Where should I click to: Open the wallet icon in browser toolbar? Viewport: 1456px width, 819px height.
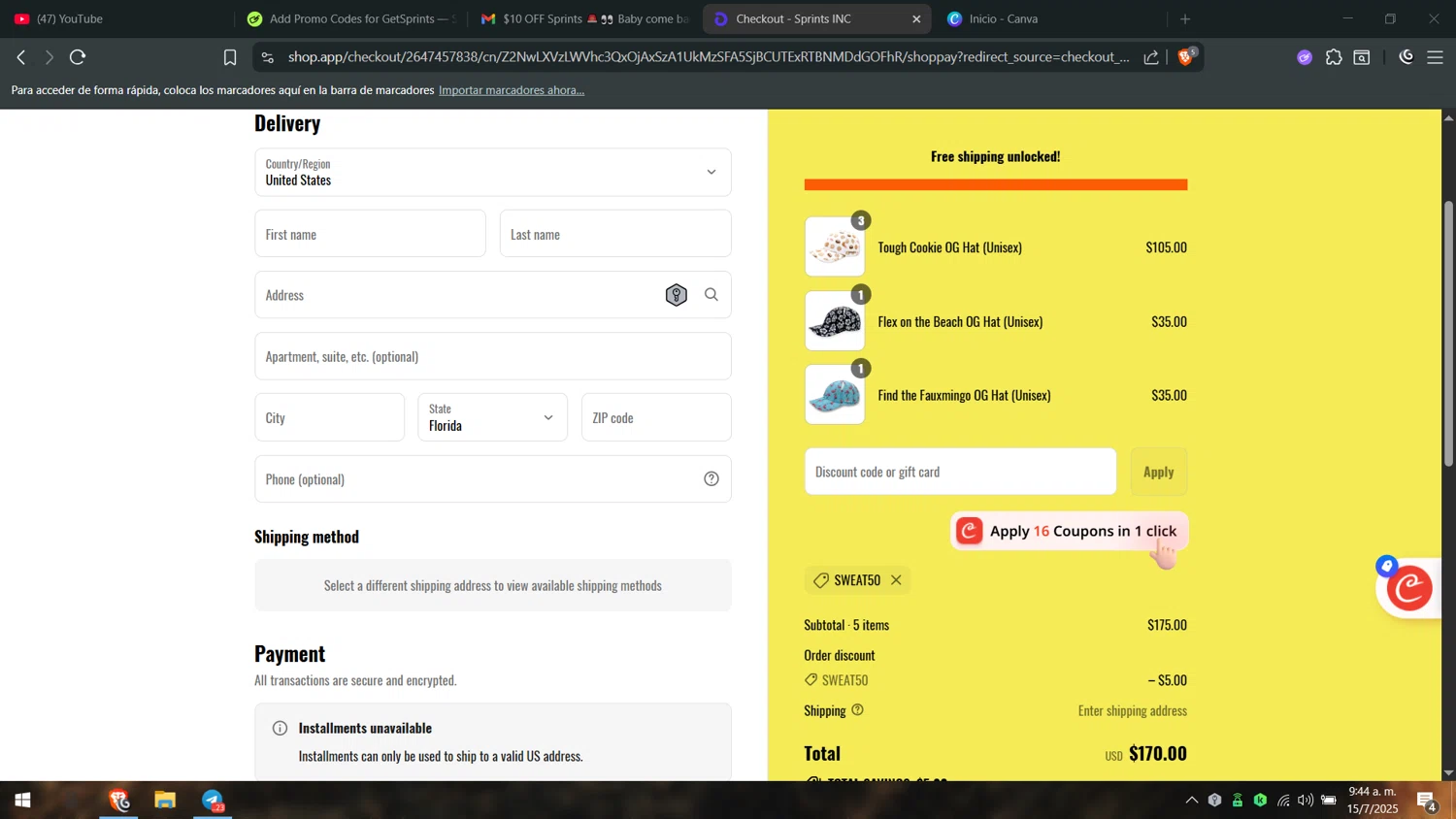(1362, 57)
